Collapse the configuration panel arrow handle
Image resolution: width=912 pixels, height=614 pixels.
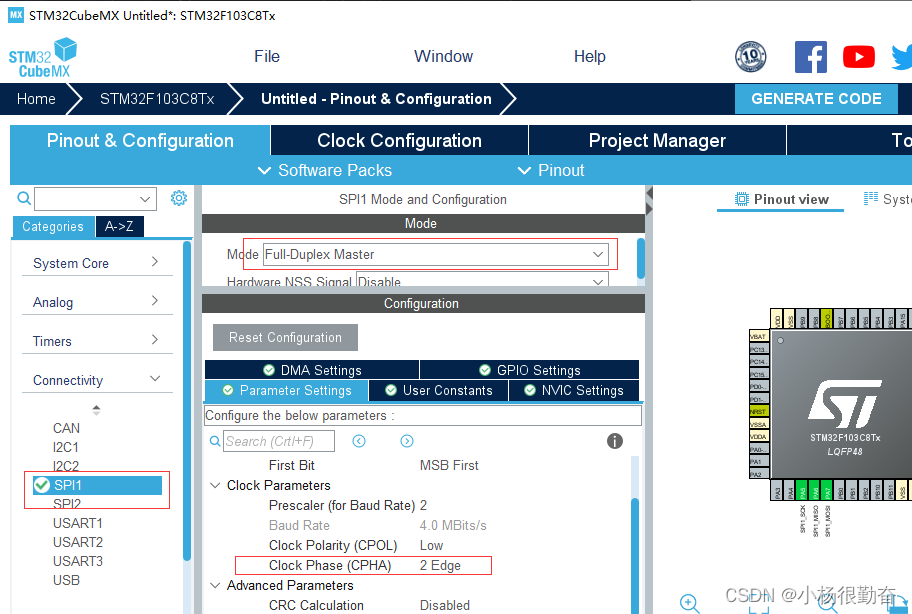click(x=649, y=201)
